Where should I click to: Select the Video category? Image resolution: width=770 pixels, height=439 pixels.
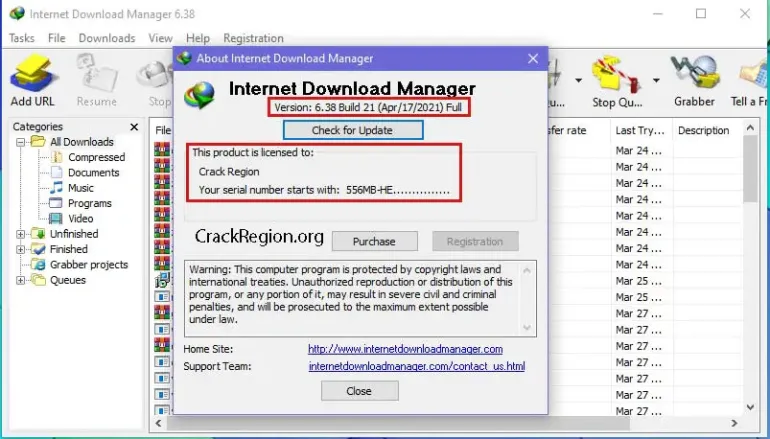(x=81, y=219)
